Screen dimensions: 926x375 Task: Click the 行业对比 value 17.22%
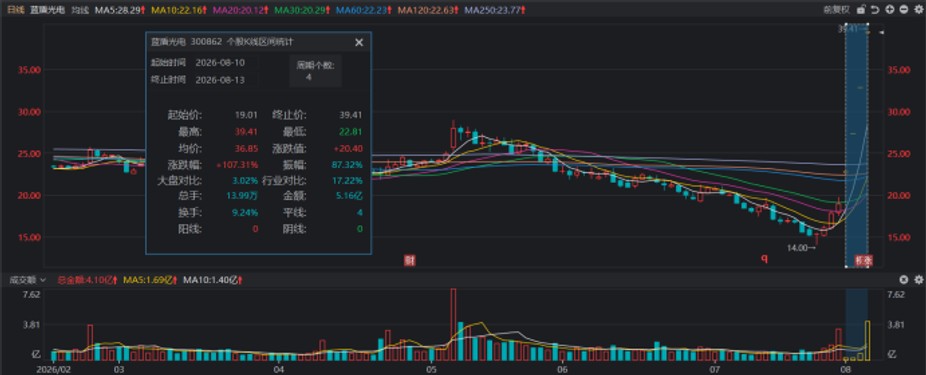click(347, 180)
